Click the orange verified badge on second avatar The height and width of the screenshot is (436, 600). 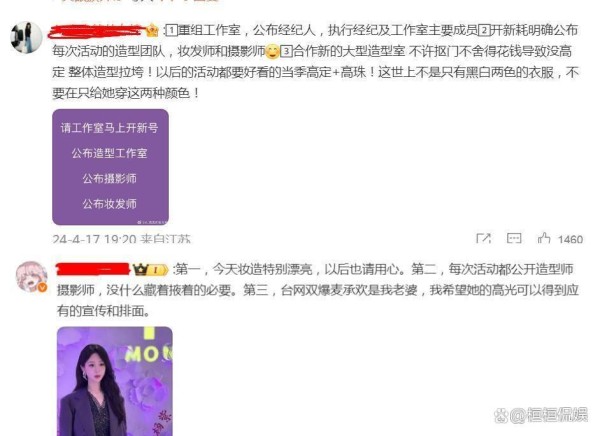42,287
